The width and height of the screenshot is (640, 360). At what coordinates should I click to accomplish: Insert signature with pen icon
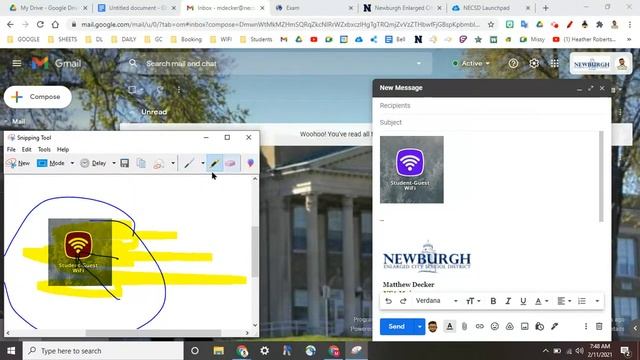click(x=555, y=327)
